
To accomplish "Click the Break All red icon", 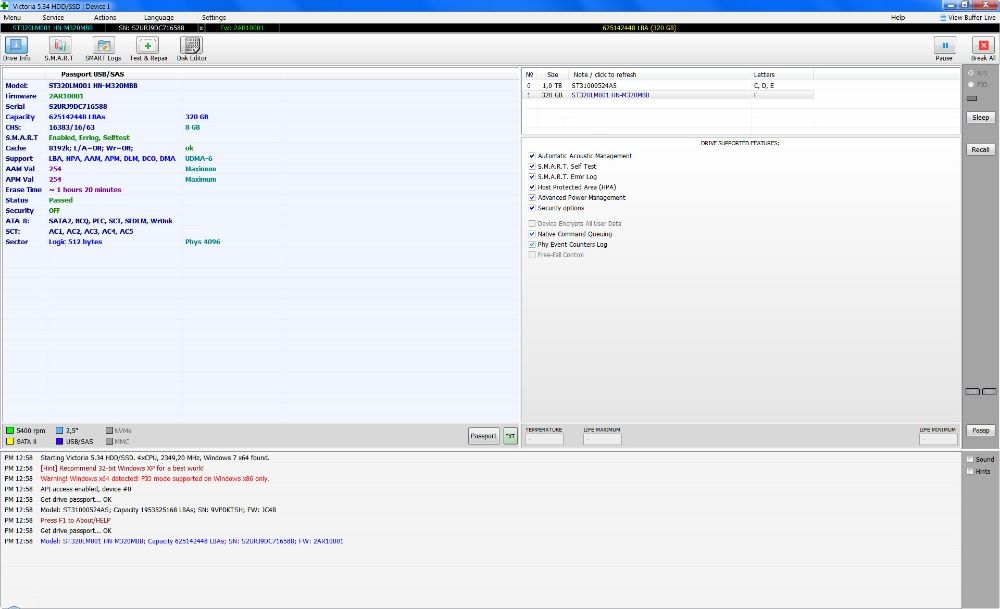I will pos(983,46).
